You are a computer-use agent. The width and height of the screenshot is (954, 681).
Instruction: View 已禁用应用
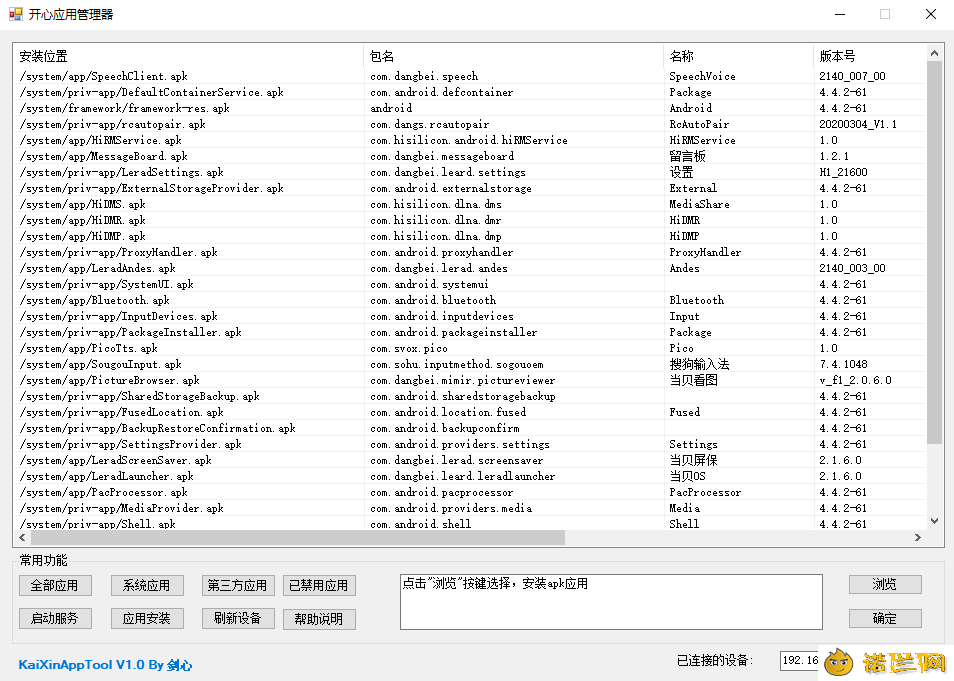[x=319, y=585]
